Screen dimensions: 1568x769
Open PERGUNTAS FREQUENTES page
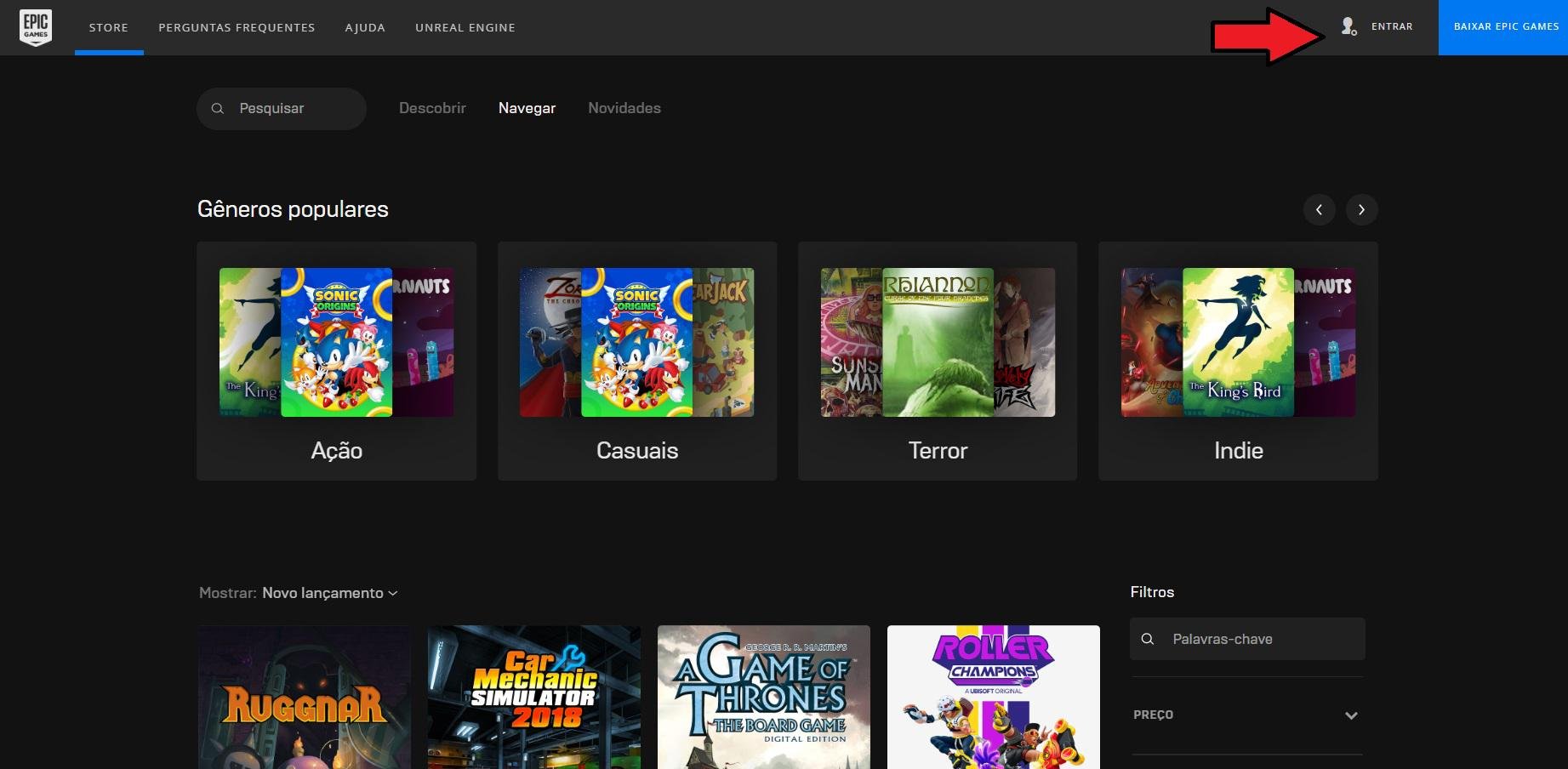tap(237, 27)
